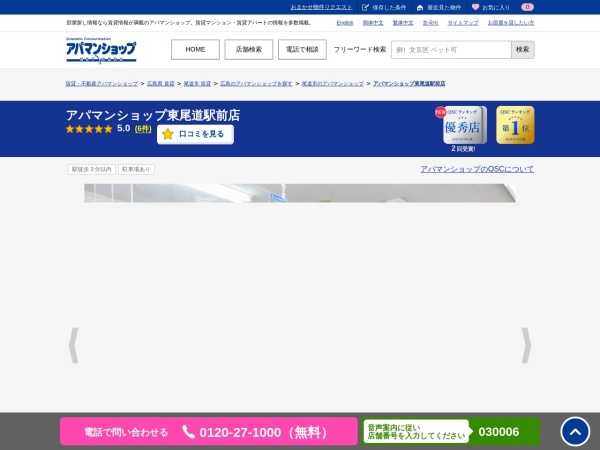Open favorites heart icon

[x=491, y=7]
